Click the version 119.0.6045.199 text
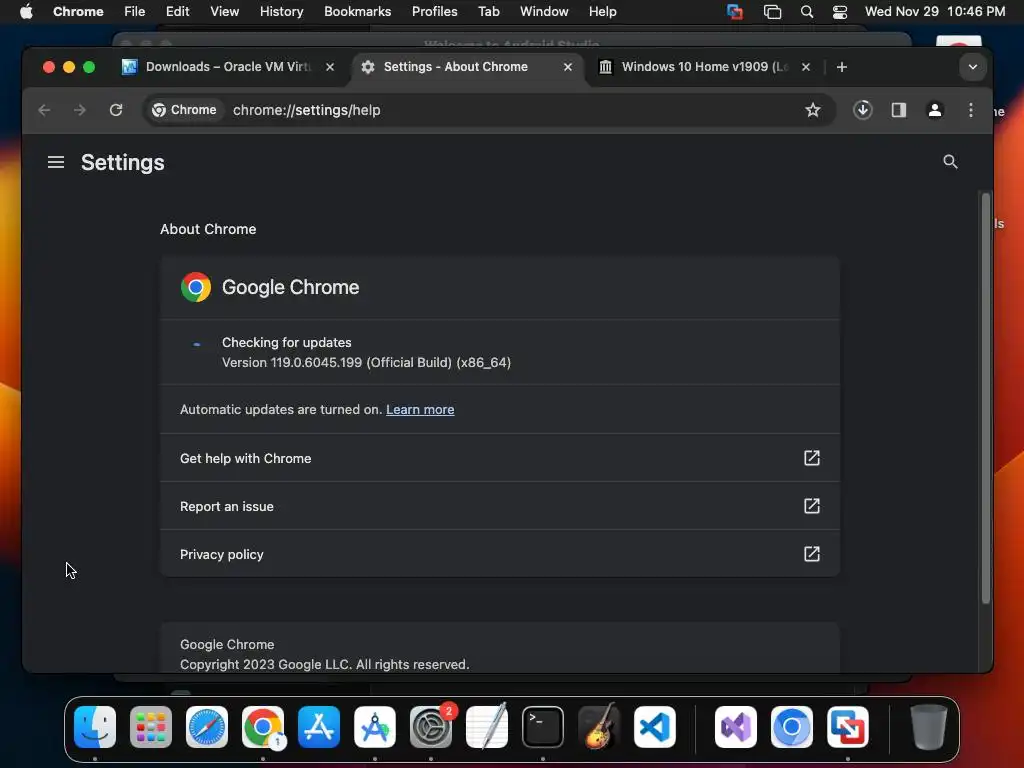The image size is (1024, 768). (x=366, y=362)
